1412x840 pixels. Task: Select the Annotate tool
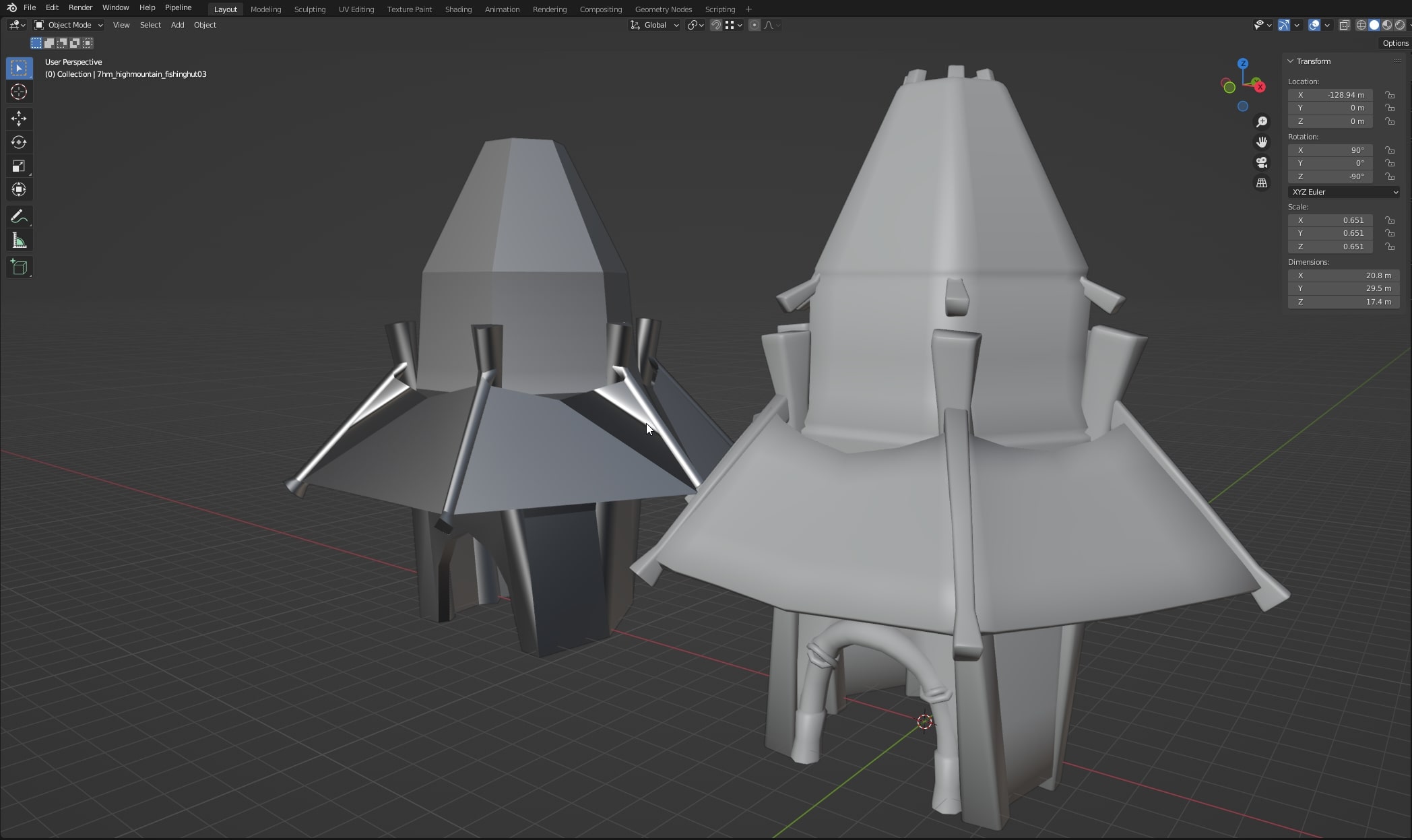(x=19, y=216)
